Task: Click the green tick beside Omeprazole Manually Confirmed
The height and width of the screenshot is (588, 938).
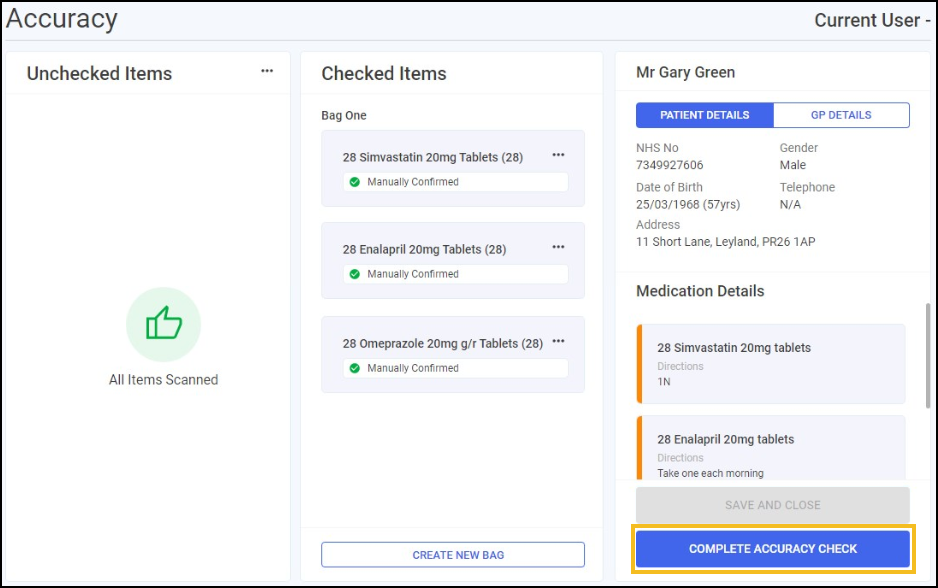Action: point(355,368)
